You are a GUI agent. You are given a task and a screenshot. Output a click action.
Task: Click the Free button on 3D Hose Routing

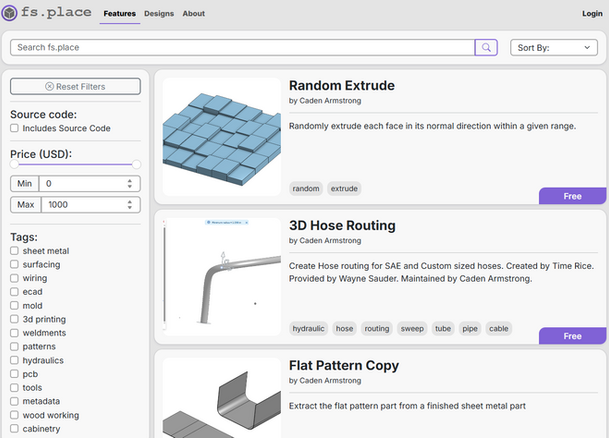point(572,336)
